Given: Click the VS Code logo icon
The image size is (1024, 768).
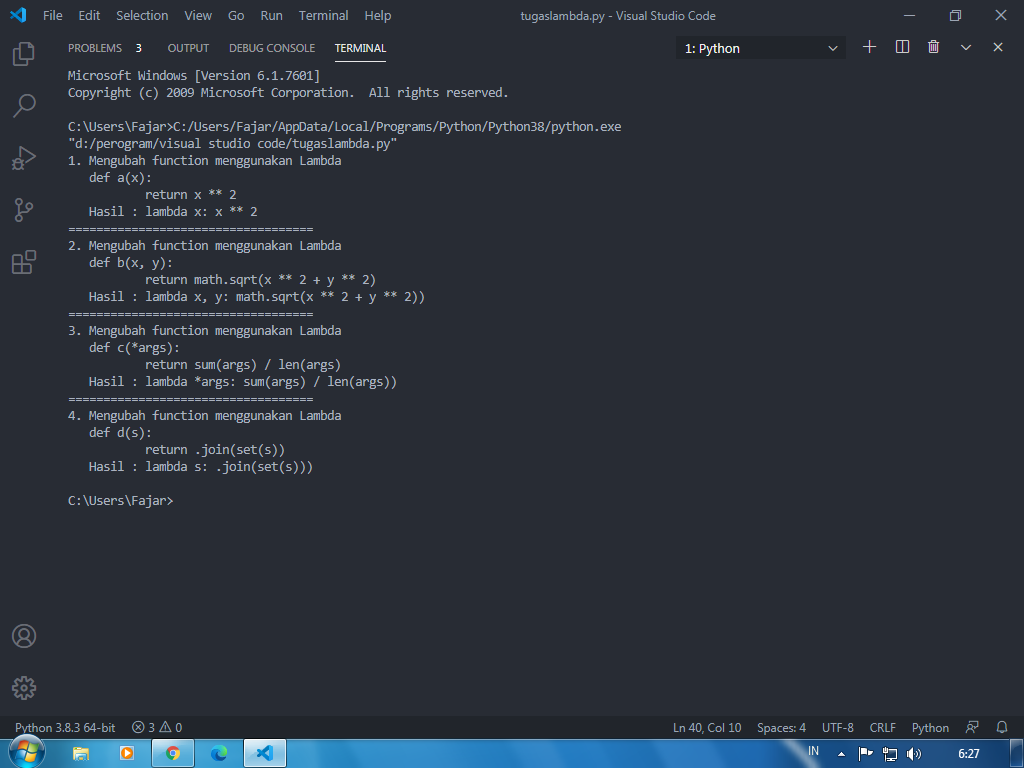Looking at the screenshot, I should (18, 15).
